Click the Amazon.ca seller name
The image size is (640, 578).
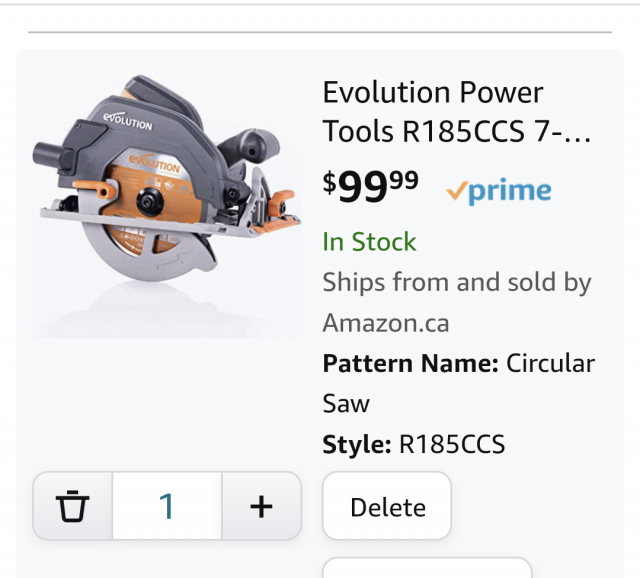pyautogui.click(x=386, y=323)
